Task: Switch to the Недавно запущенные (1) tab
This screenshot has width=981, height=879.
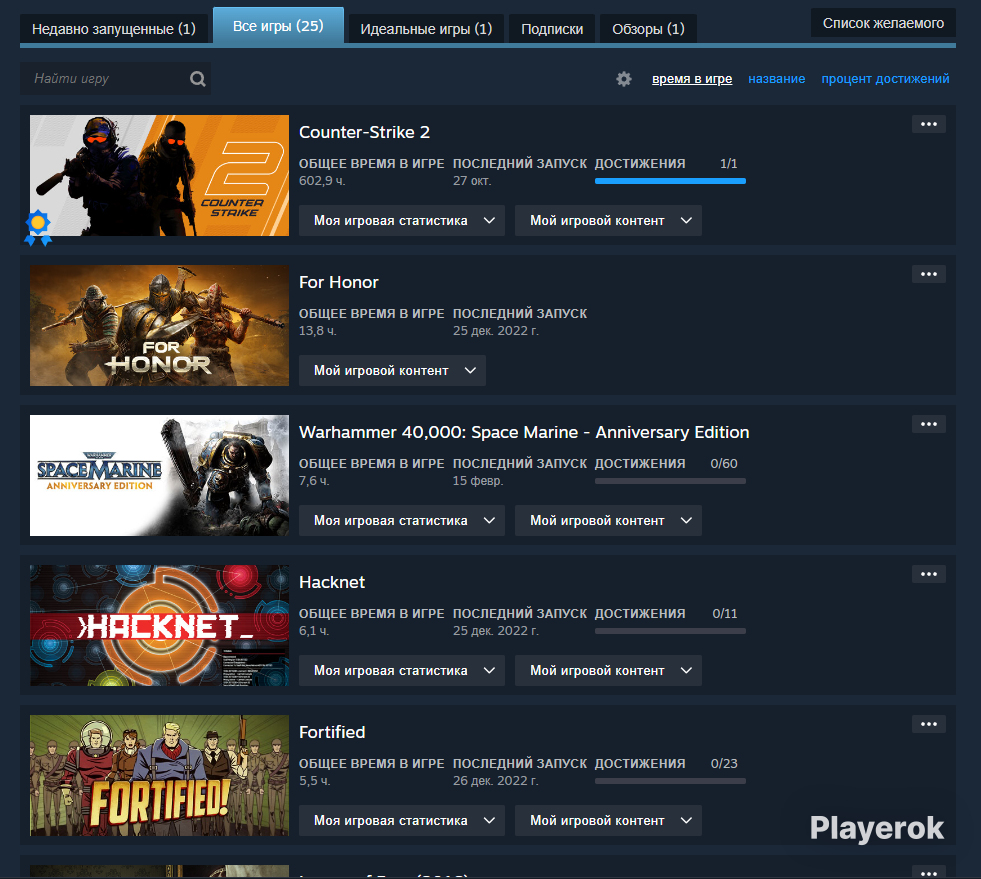Action: click(x=114, y=29)
